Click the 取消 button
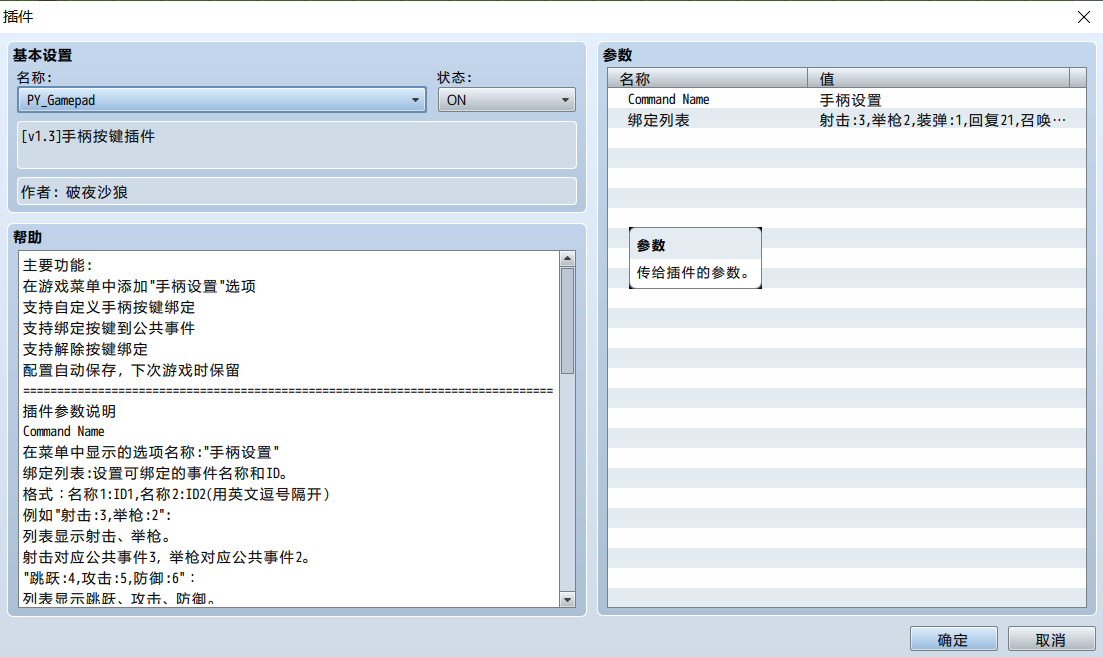This screenshot has height=657, width=1103. click(x=1051, y=639)
